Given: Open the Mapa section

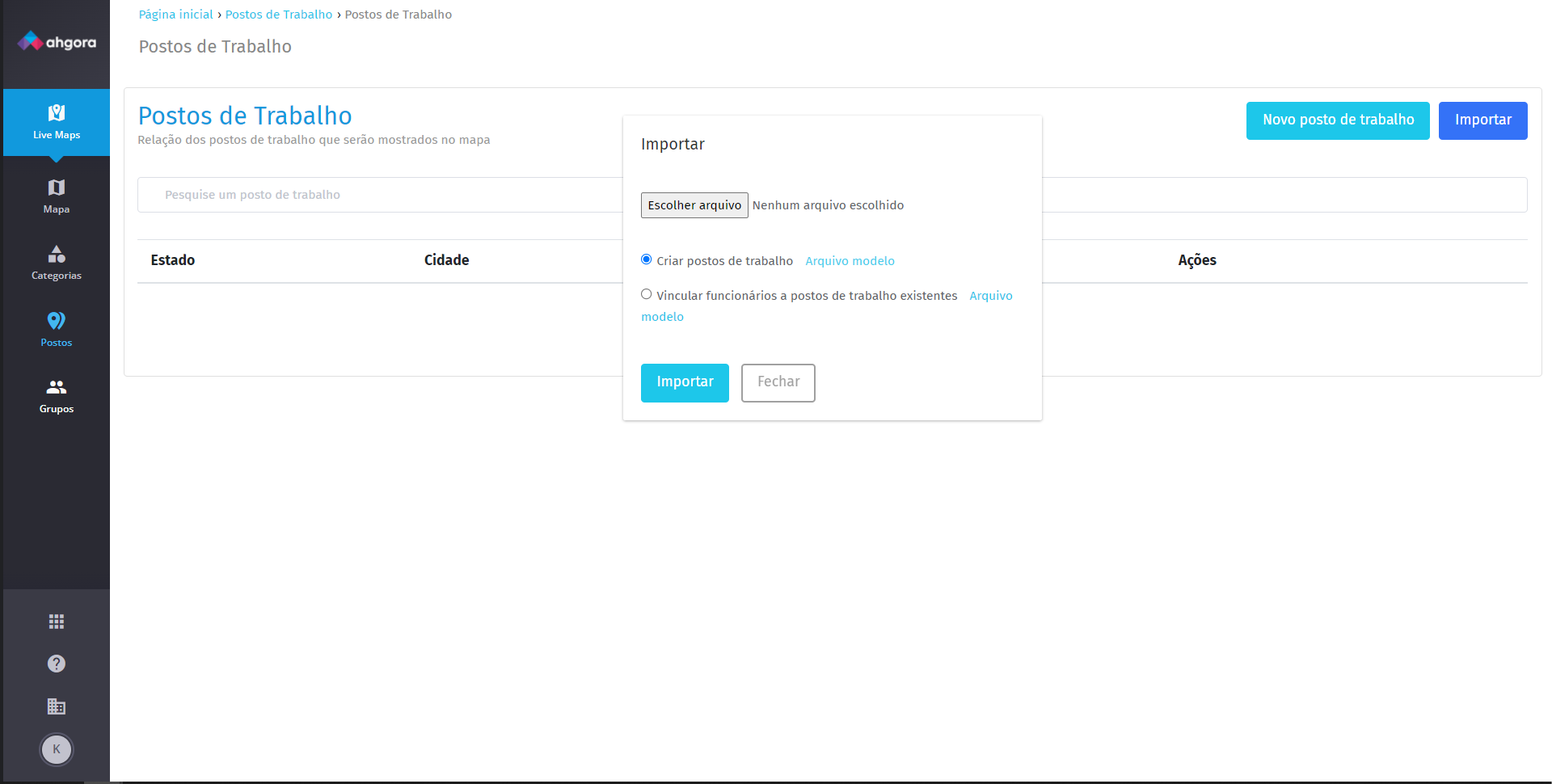Looking at the screenshot, I should [57, 196].
